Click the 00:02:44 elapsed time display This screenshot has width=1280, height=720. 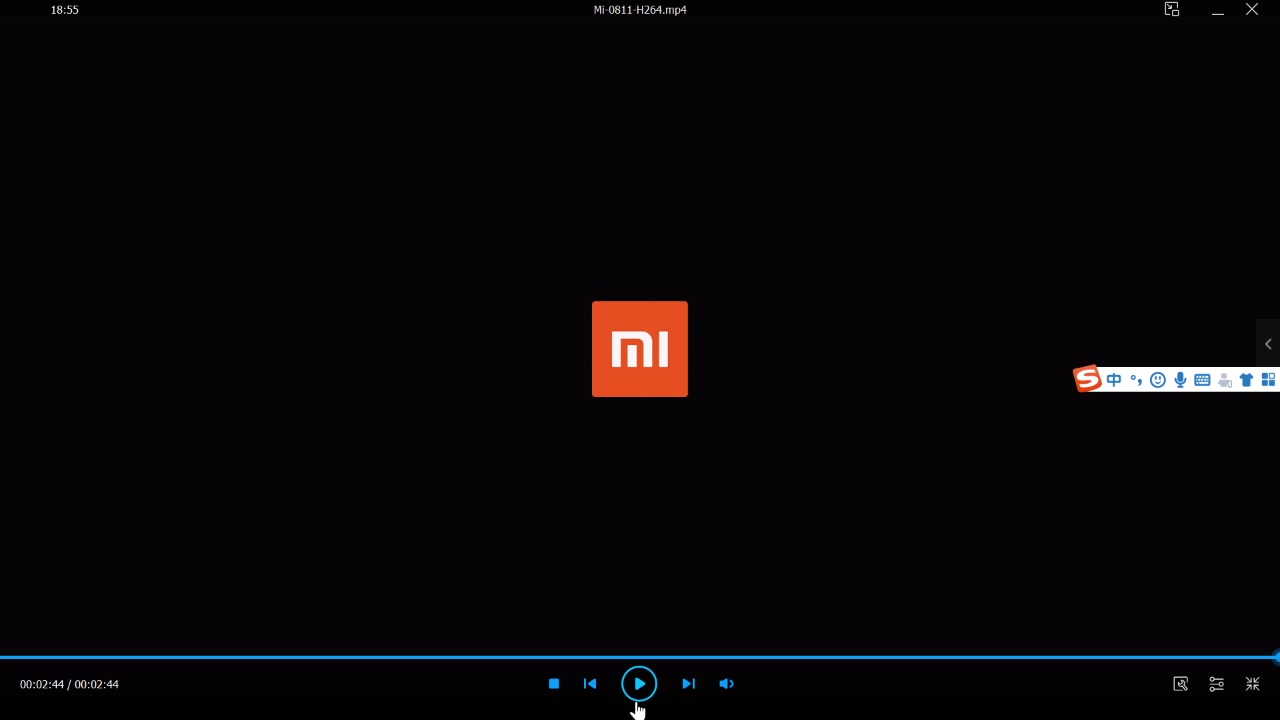tap(42, 684)
